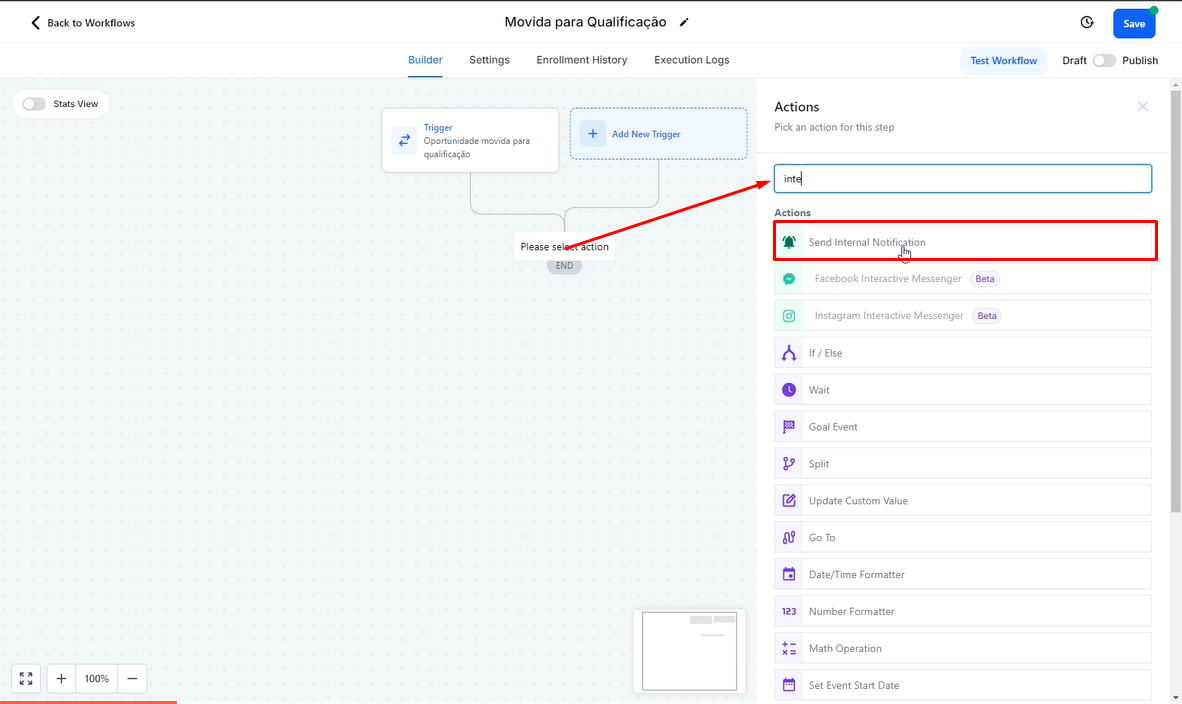The width and height of the screenshot is (1182, 704).
Task: Open version history clock icon
Action: click(x=1087, y=22)
